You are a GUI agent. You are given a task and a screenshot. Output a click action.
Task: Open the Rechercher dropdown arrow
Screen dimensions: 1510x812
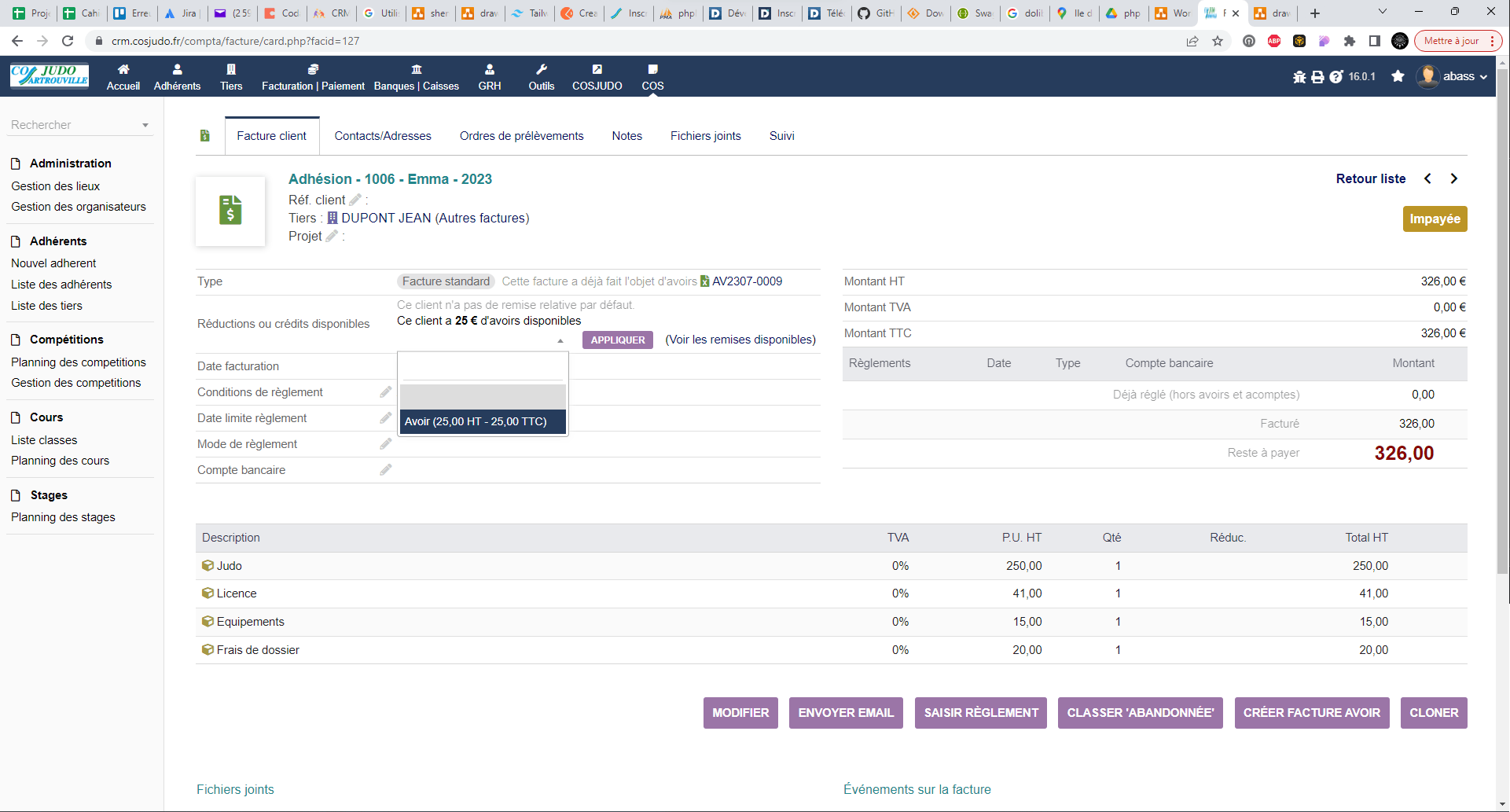click(x=145, y=126)
